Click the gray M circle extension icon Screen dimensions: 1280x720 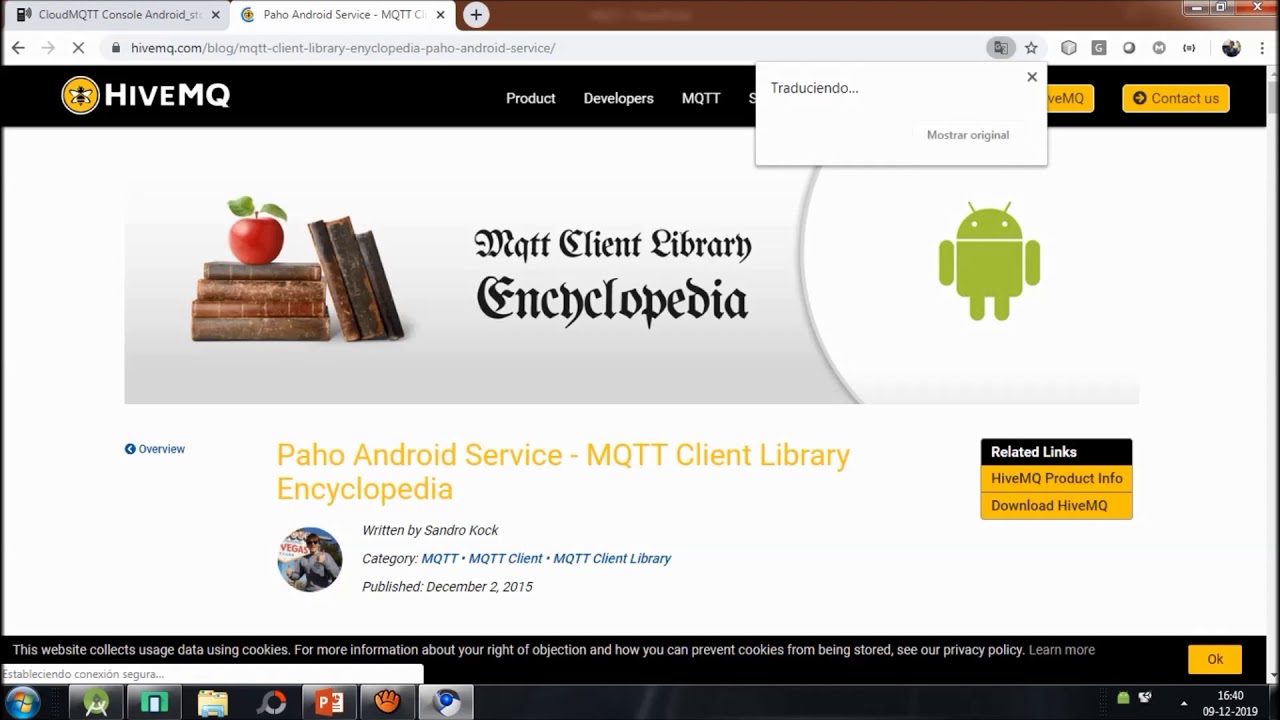tap(1159, 47)
